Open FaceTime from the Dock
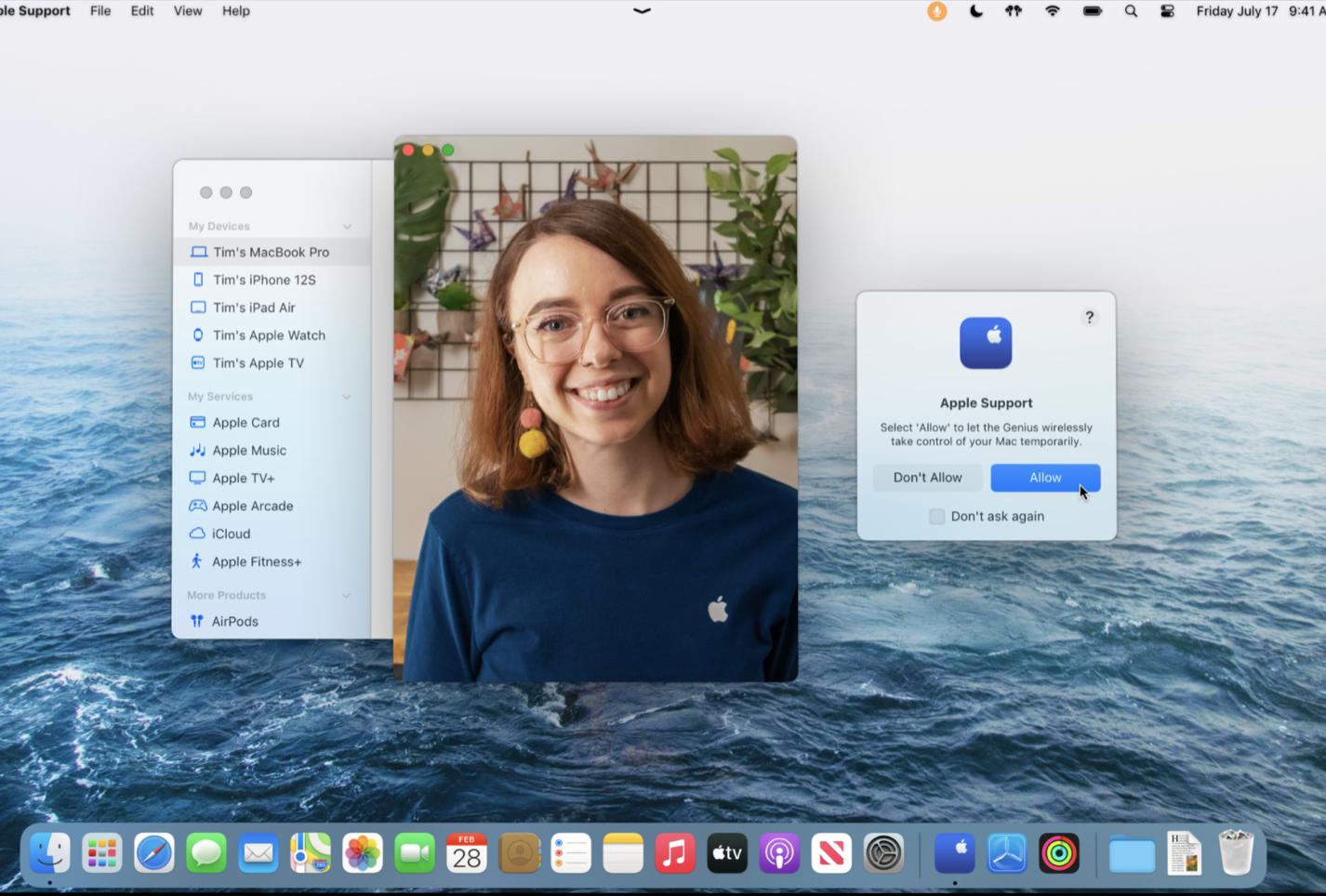The height and width of the screenshot is (896, 1326). pyautogui.click(x=415, y=852)
